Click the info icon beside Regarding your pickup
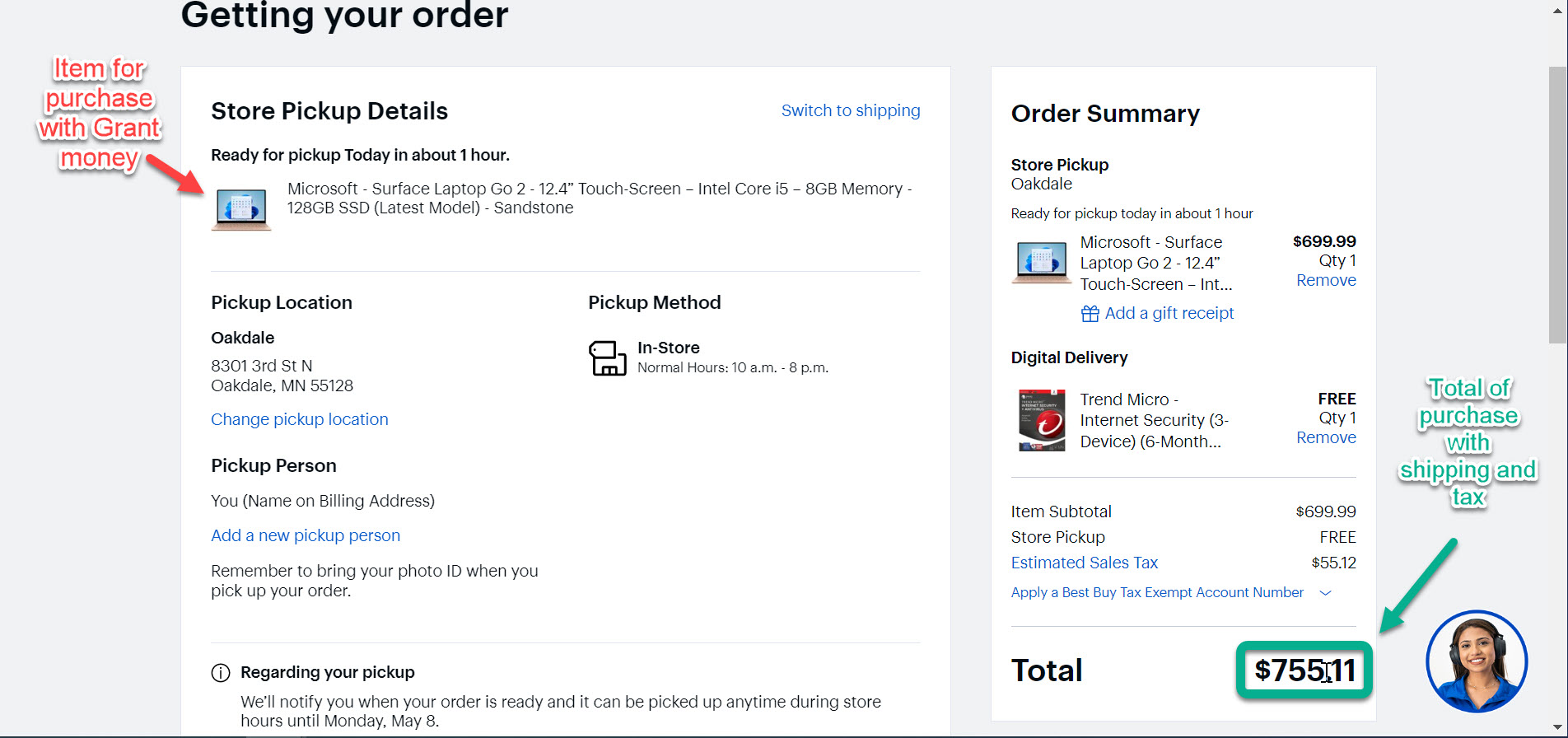The height and width of the screenshot is (738, 1568). [x=221, y=673]
